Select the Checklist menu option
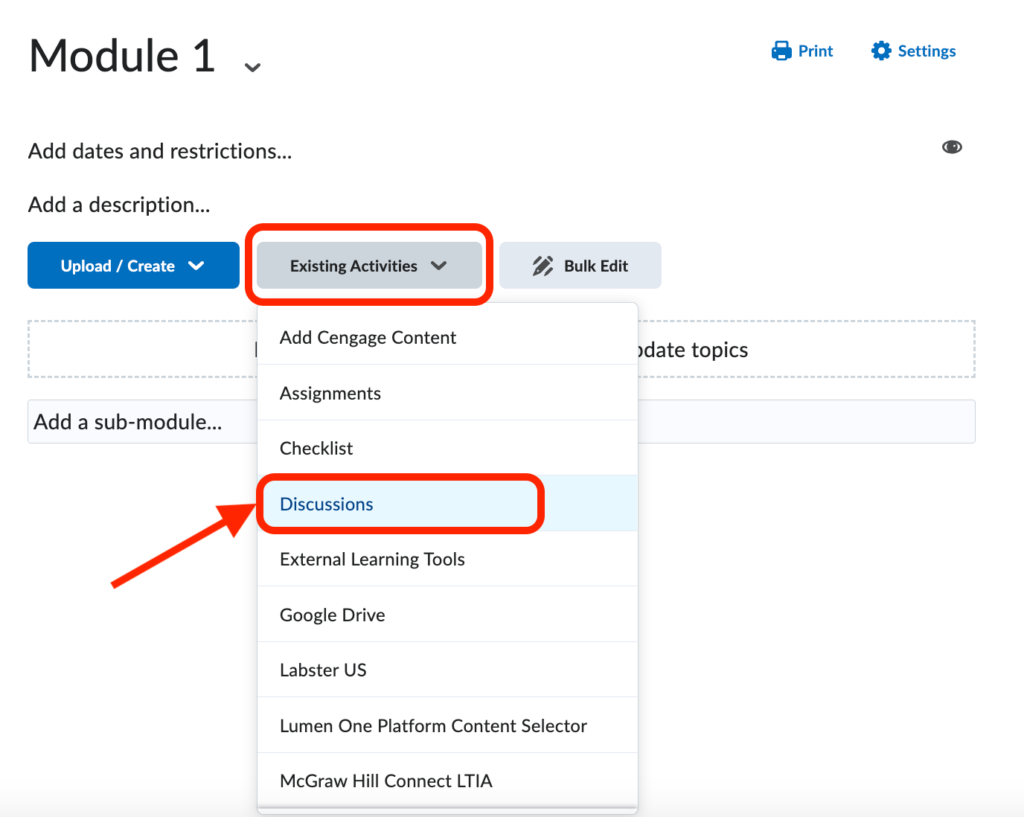The height and width of the screenshot is (817, 1024). point(316,449)
